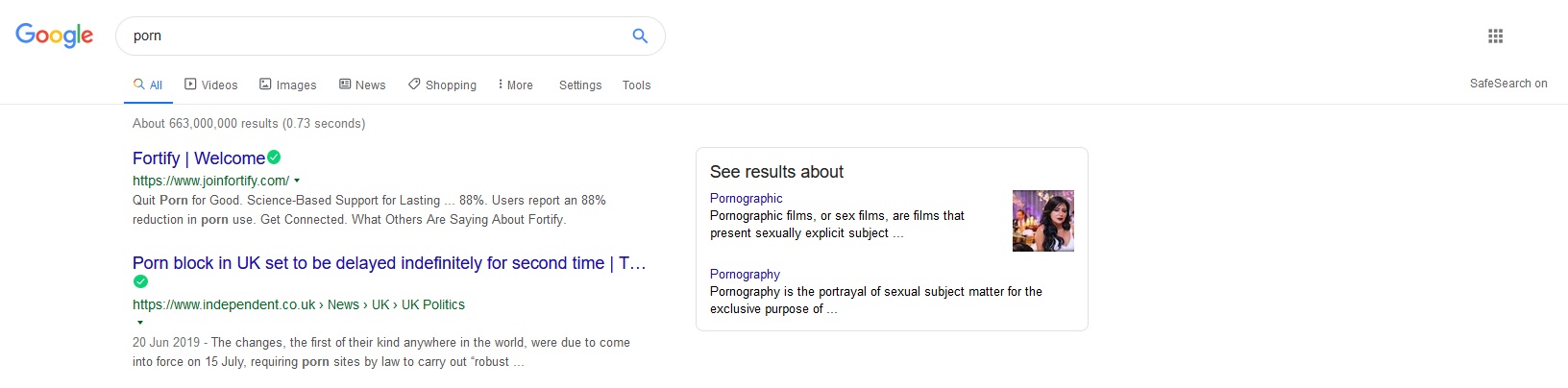Click the See results about heading
This screenshot has height=388, width=1568.
tap(776, 172)
